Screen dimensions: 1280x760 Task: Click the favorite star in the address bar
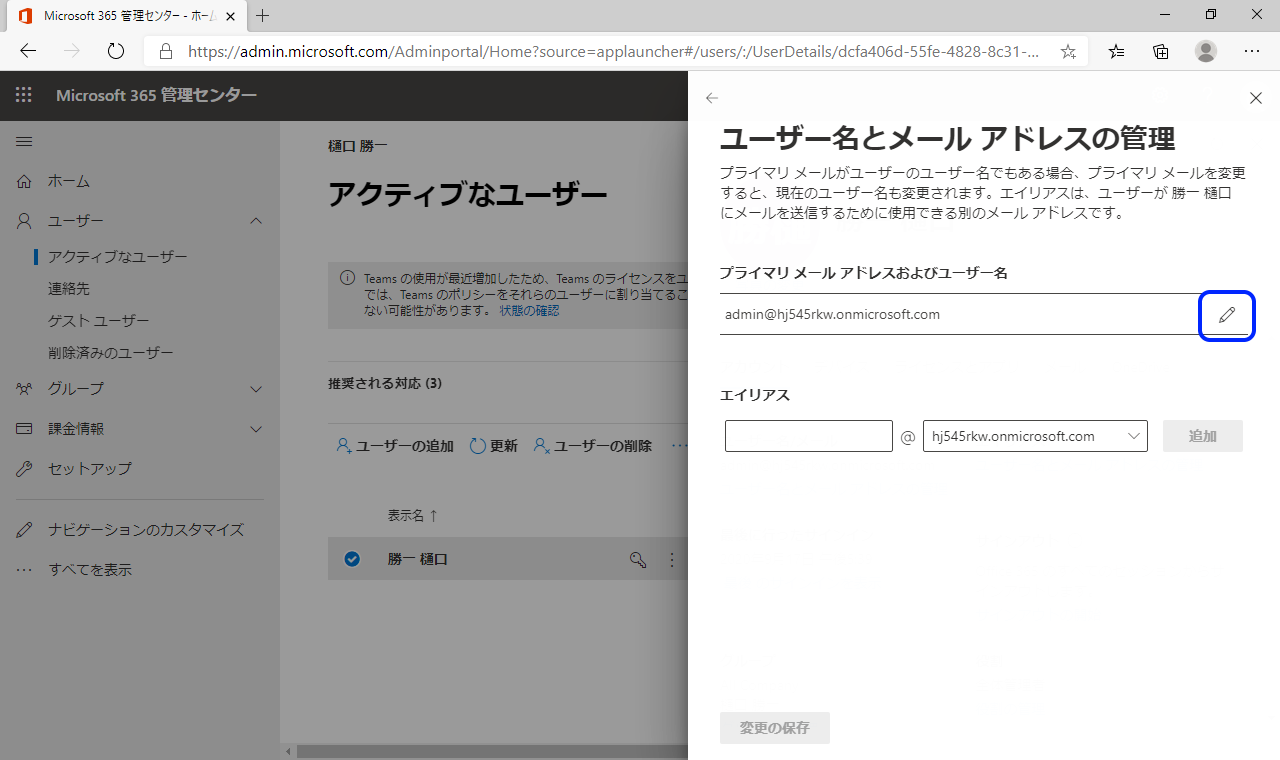point(1068,51)
